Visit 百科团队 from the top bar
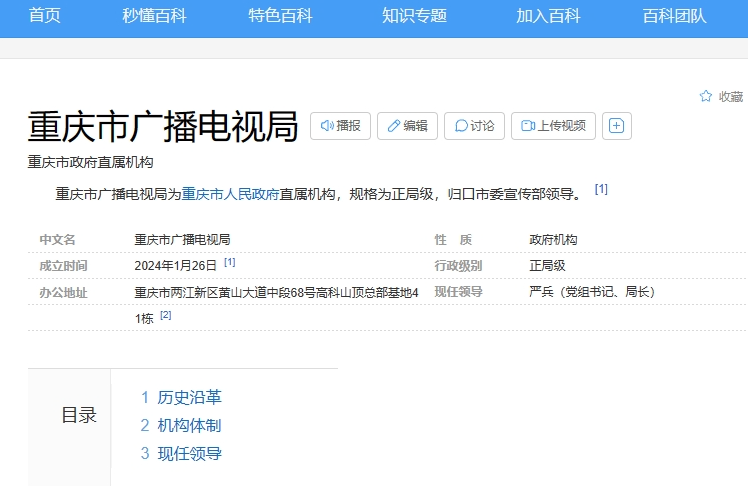The width and height of the screenshot is (748, 486). coord(674,16)
